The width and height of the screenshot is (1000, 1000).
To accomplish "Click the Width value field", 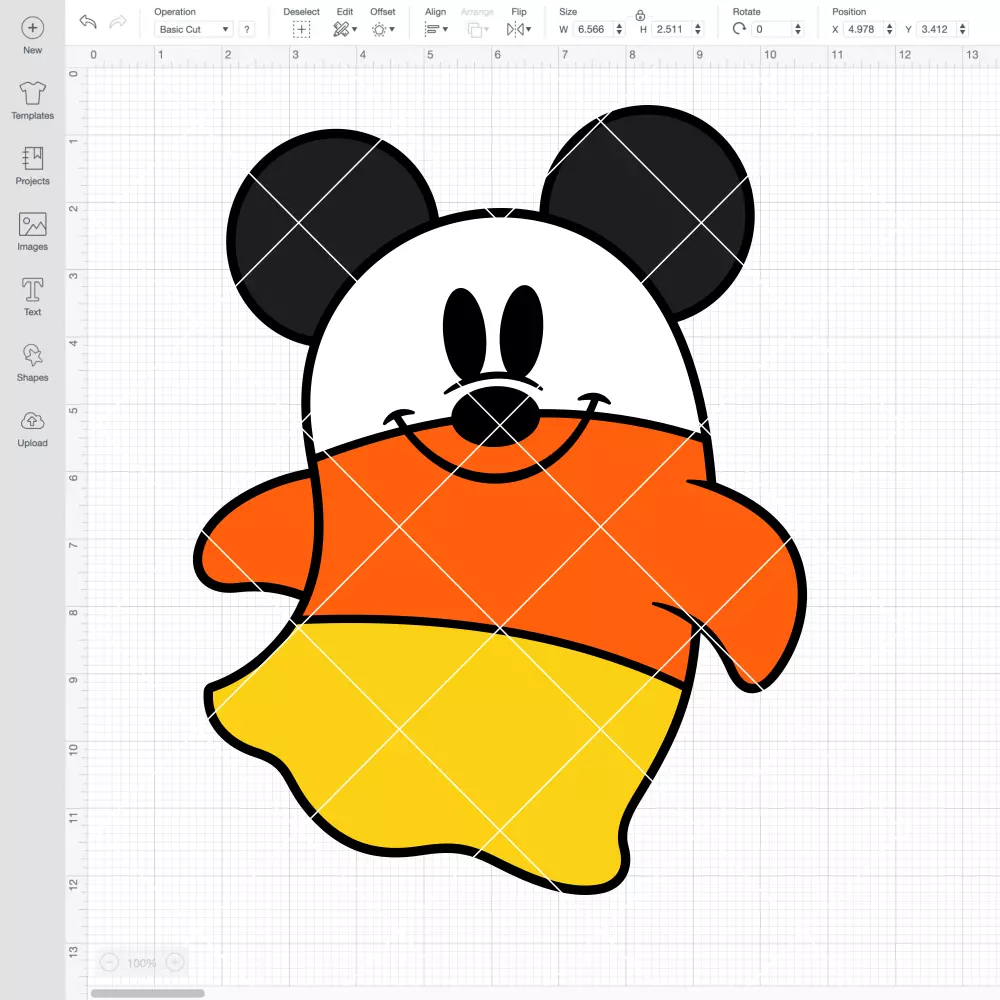I will click(592, 29).
